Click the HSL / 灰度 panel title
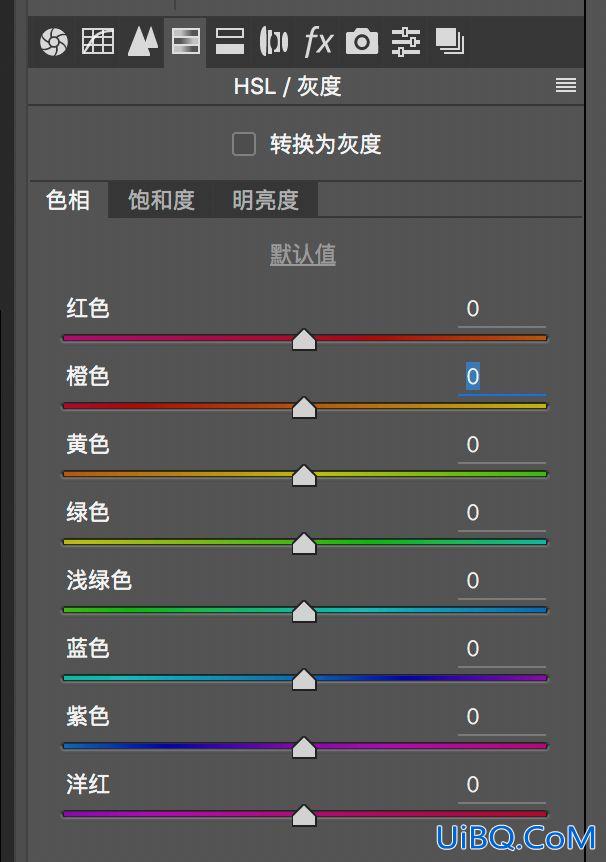The height and width of the screenshot is (862, 606). 288,86
